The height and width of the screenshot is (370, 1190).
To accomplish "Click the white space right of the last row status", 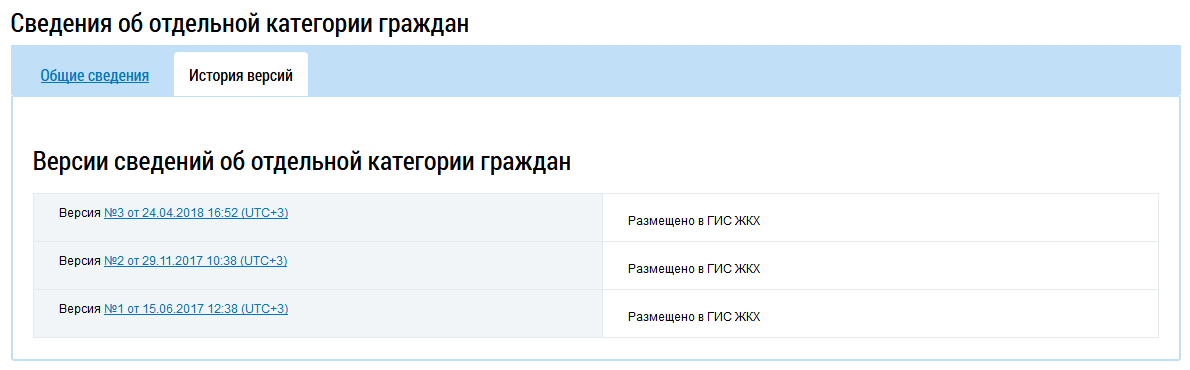I will point(959,313).
